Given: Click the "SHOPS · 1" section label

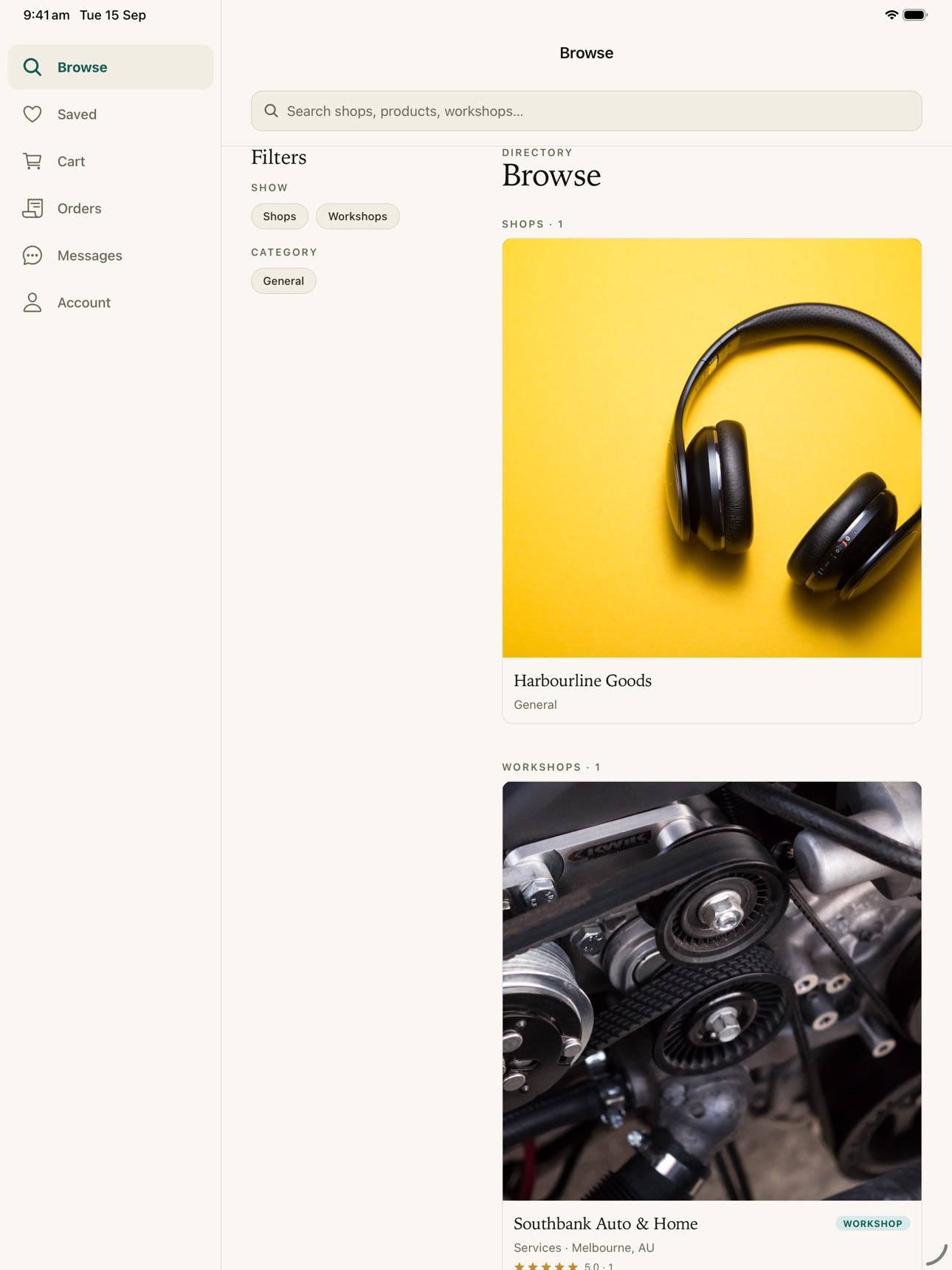Looking at the screenshot, I should pos(533,224).
